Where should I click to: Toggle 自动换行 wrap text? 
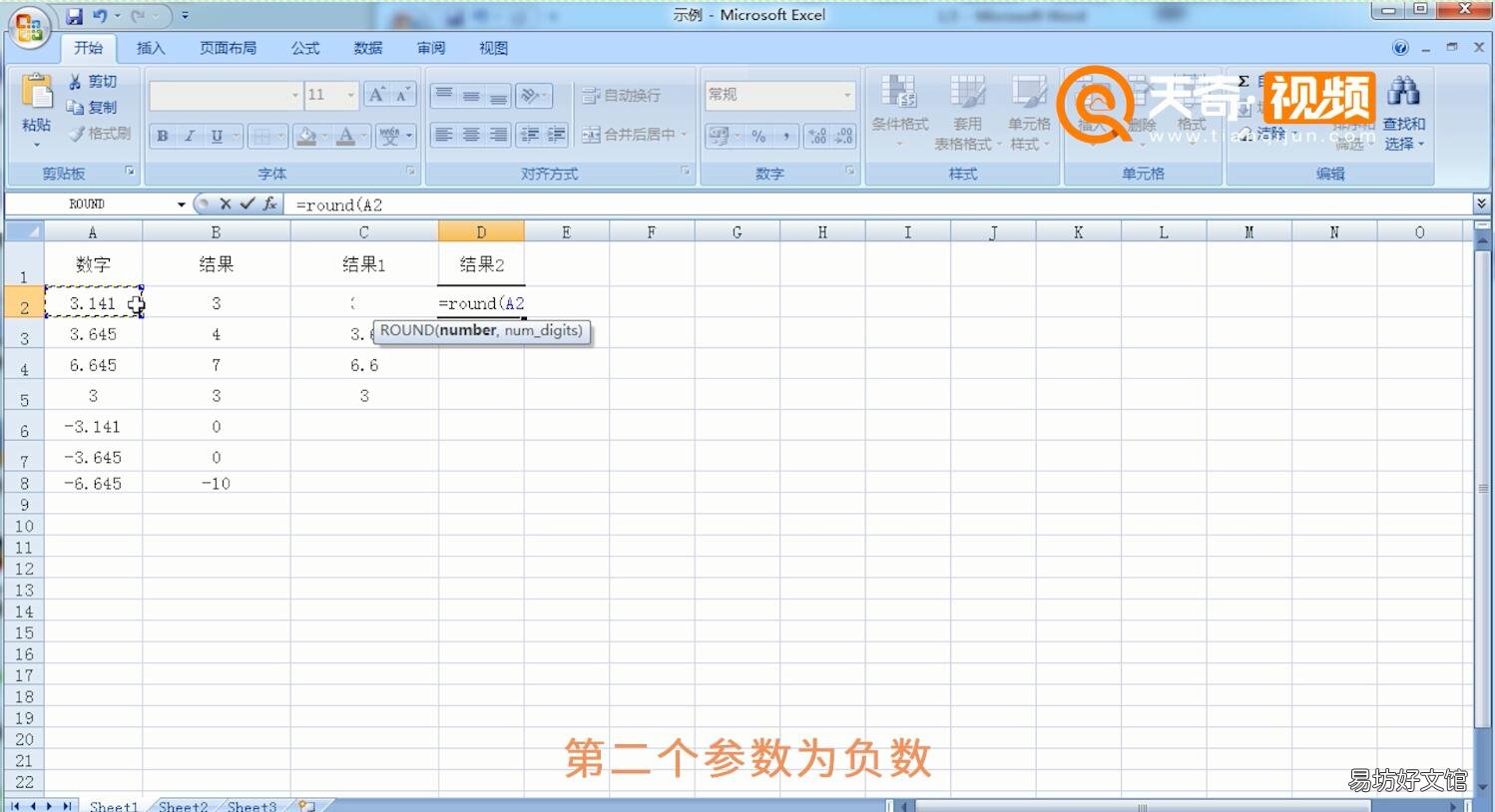tap(622, 96)
